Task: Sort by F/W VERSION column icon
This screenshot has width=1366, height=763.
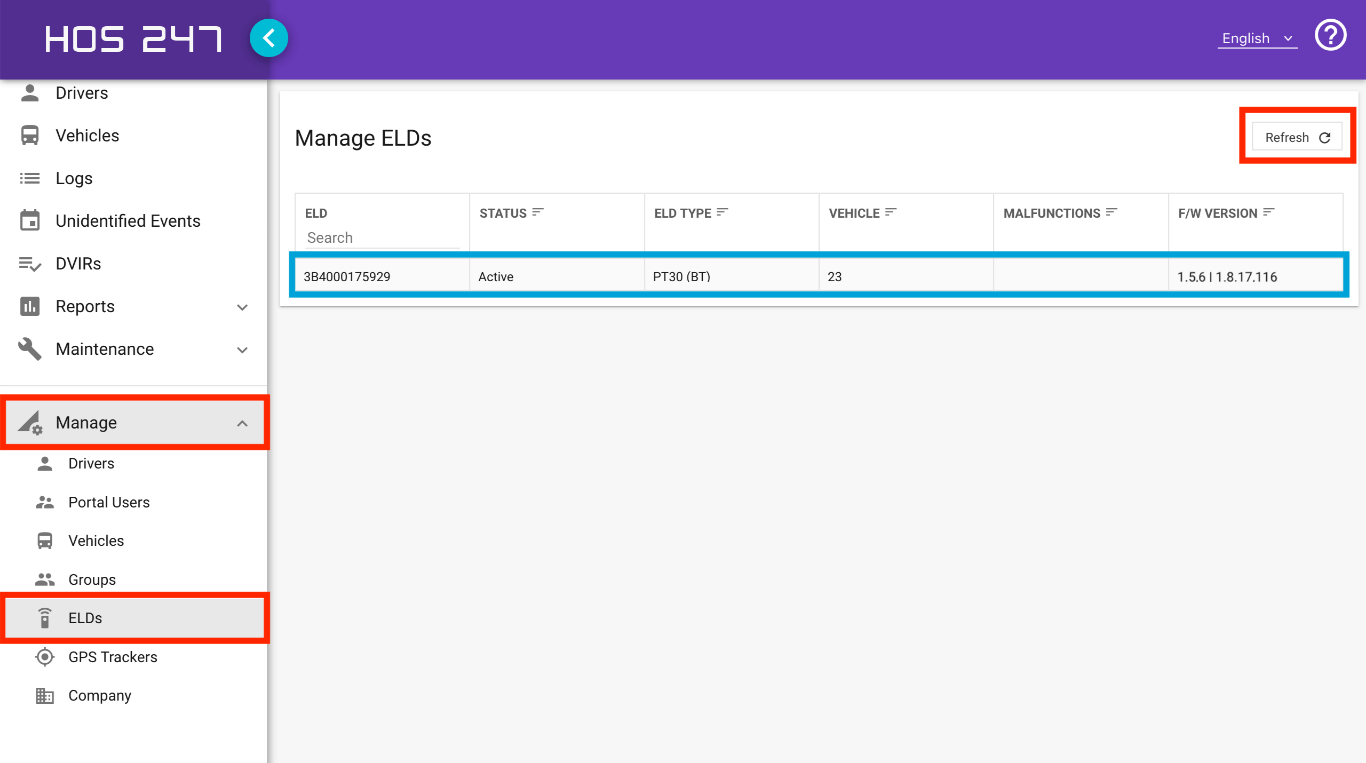Action: point(1269,212)
